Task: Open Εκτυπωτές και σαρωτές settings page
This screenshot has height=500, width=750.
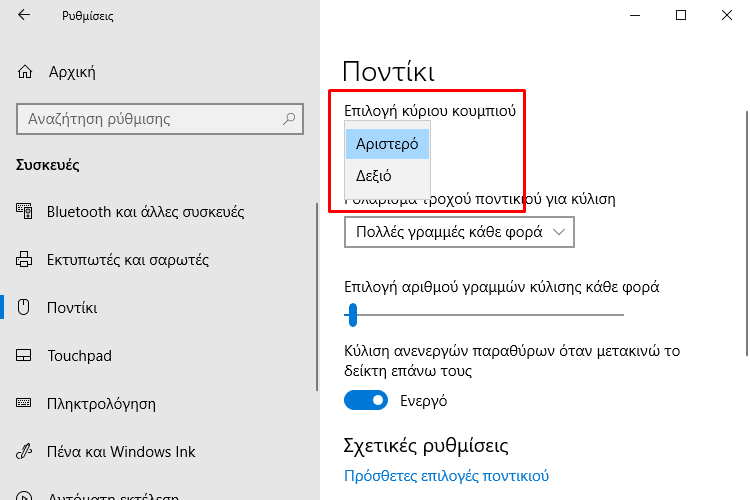Action: (x=127, y=260)
